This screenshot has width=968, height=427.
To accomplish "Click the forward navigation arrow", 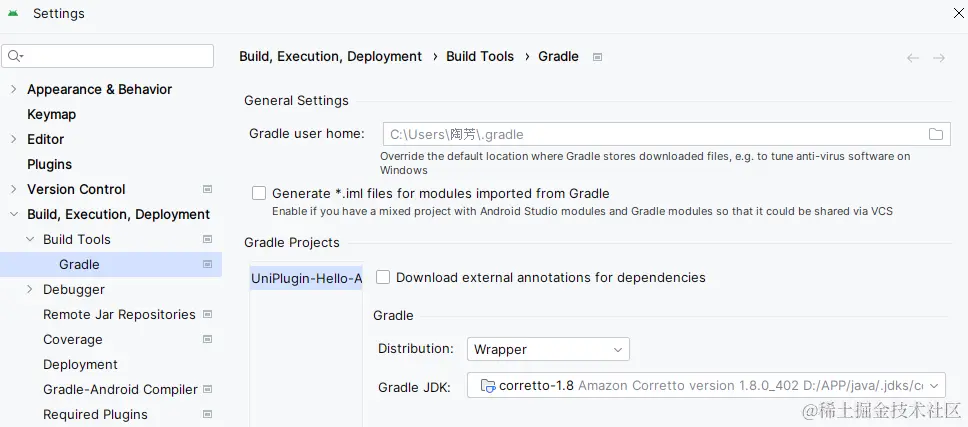I will [x=939, y=58].
